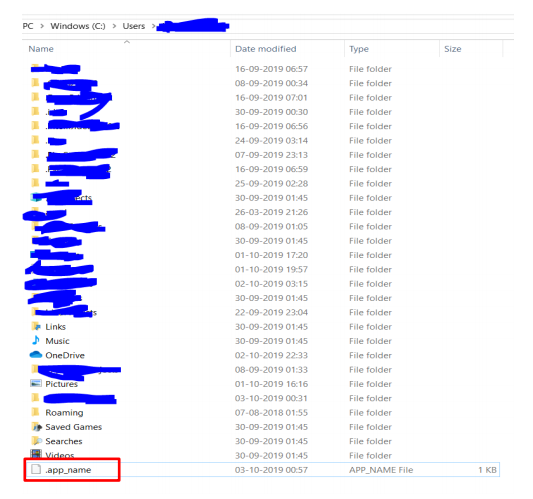Viewport: 533px width, 499px height.
Task: Select the .app_name file icon
Action: 36,469
